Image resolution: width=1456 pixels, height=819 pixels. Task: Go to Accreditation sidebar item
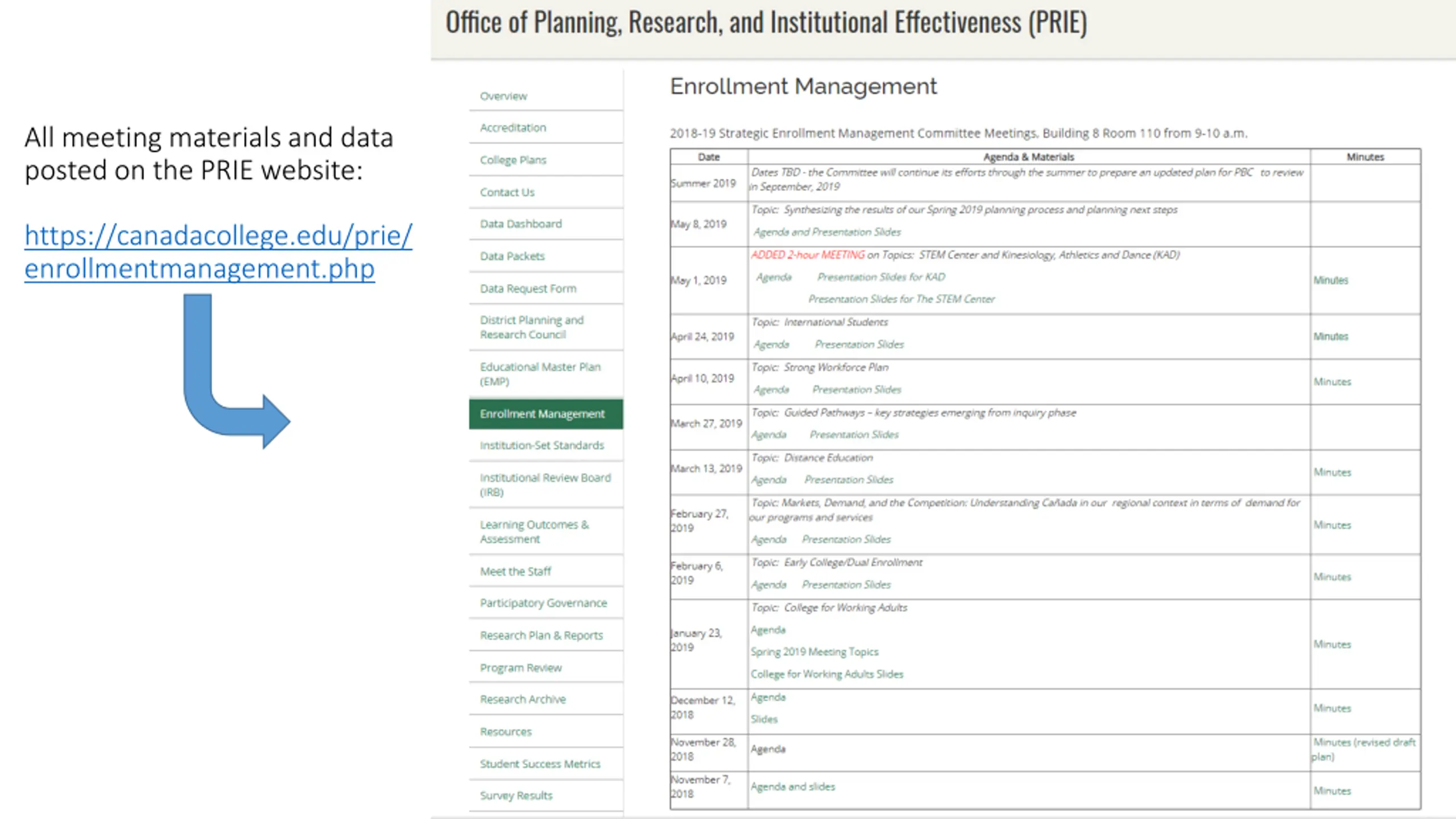pyautogui.click(x=513, y=128)
